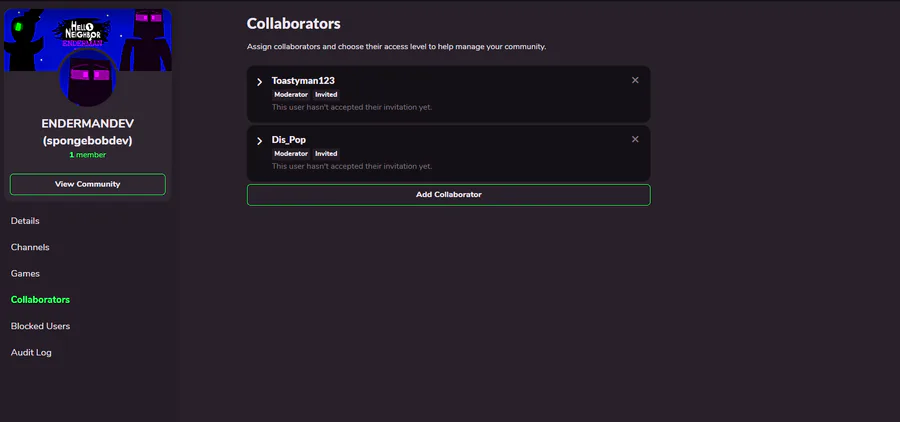Remove Toastyman123 collaborator with X icon
The height and width of the screenshot is (422, 900).
pos(635,80)
